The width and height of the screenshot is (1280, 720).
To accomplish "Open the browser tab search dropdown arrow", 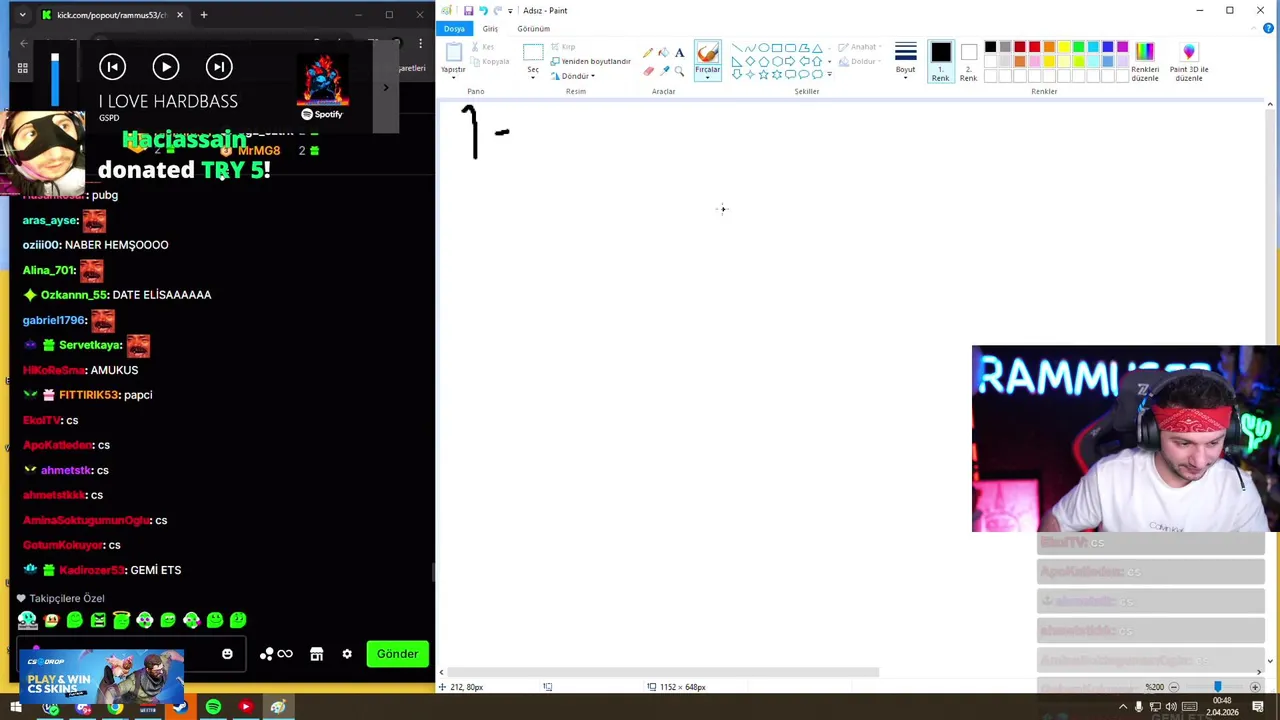I will (x=22, y=15).
